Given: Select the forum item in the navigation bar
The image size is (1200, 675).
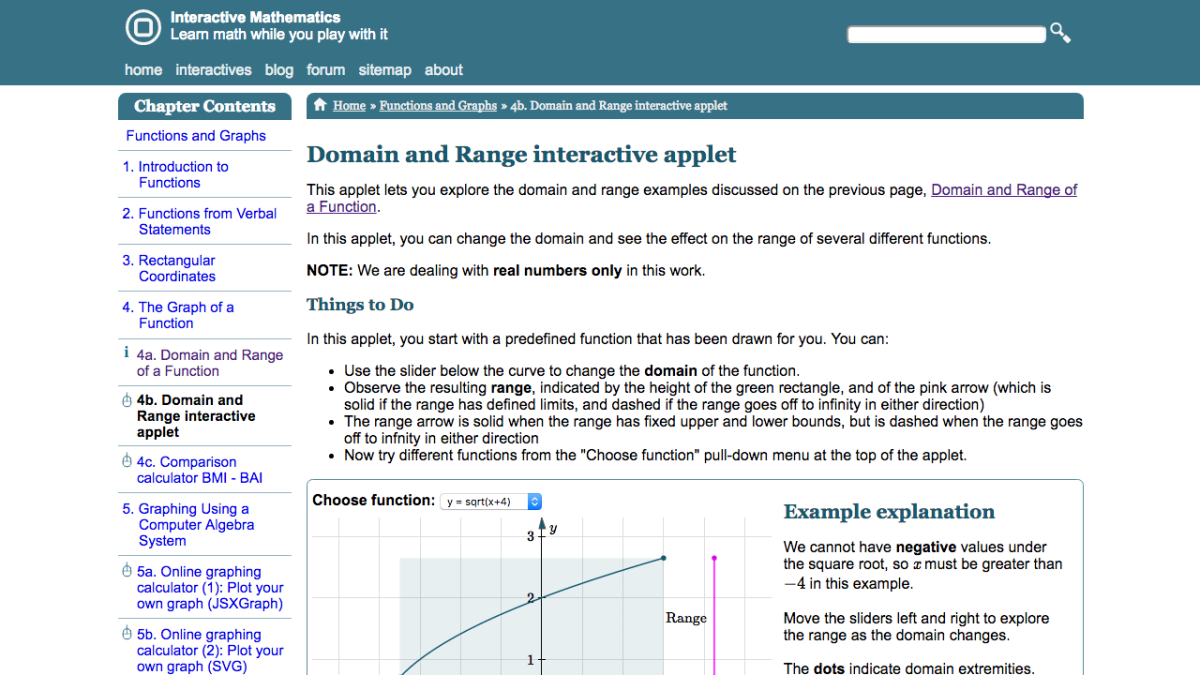Looking at the screenshot, I should tap(326, 69).
